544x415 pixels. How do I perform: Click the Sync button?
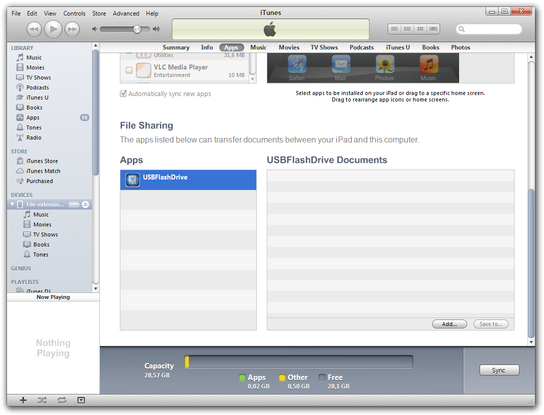499,370
